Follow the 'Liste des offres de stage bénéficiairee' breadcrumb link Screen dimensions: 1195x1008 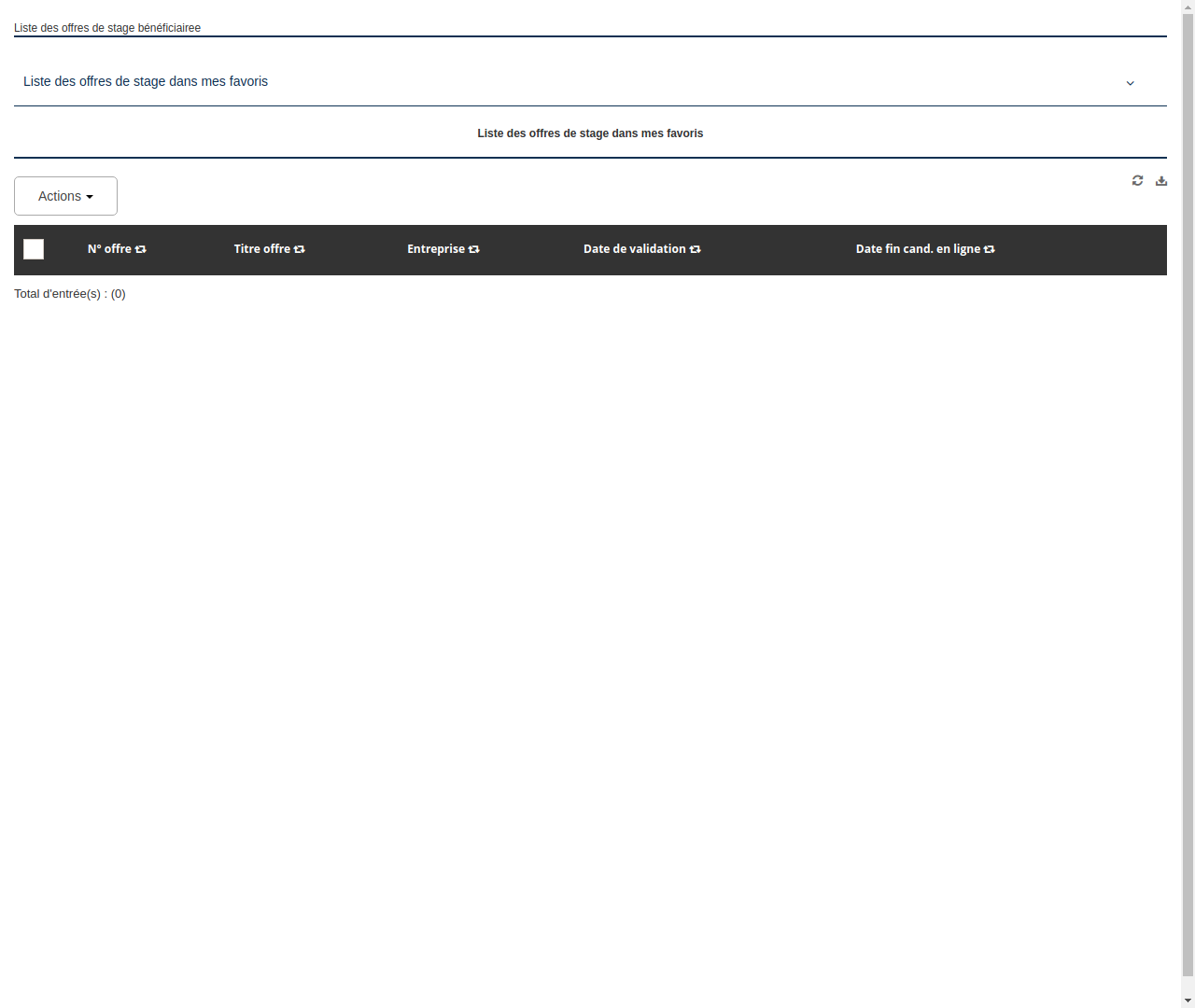click(x=106, y=28)
